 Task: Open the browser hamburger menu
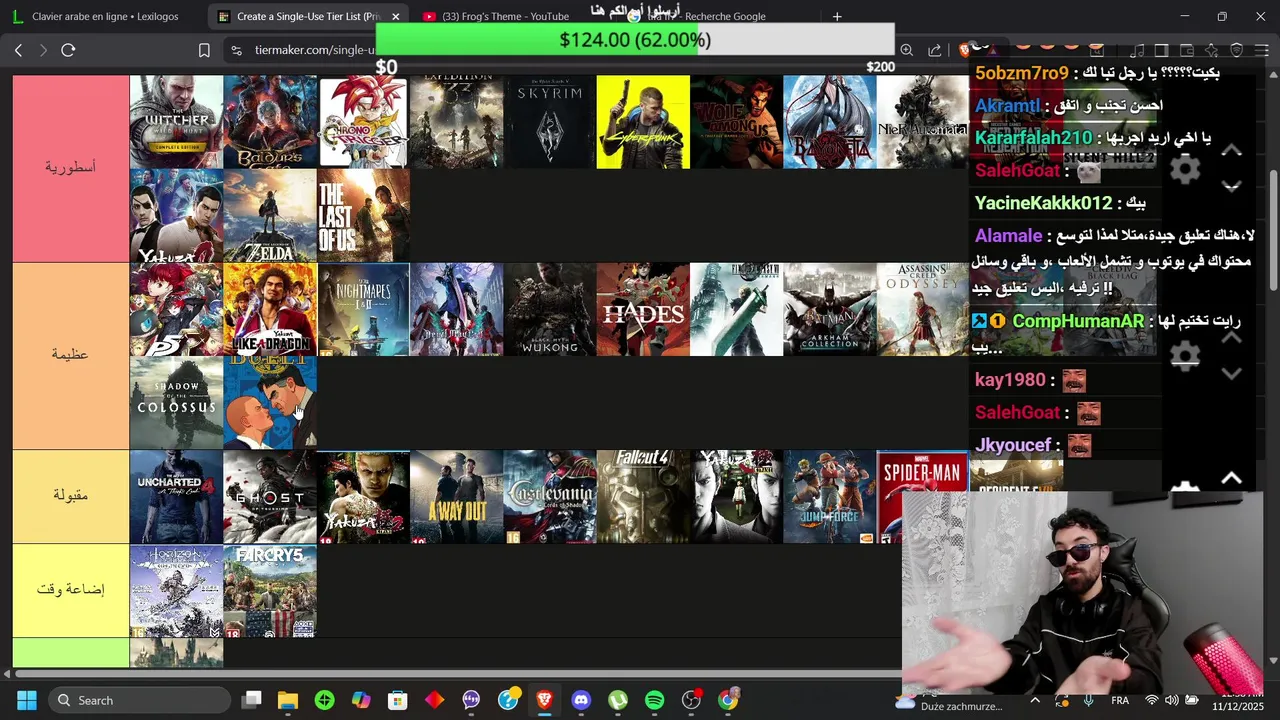tap(1261, 50)
